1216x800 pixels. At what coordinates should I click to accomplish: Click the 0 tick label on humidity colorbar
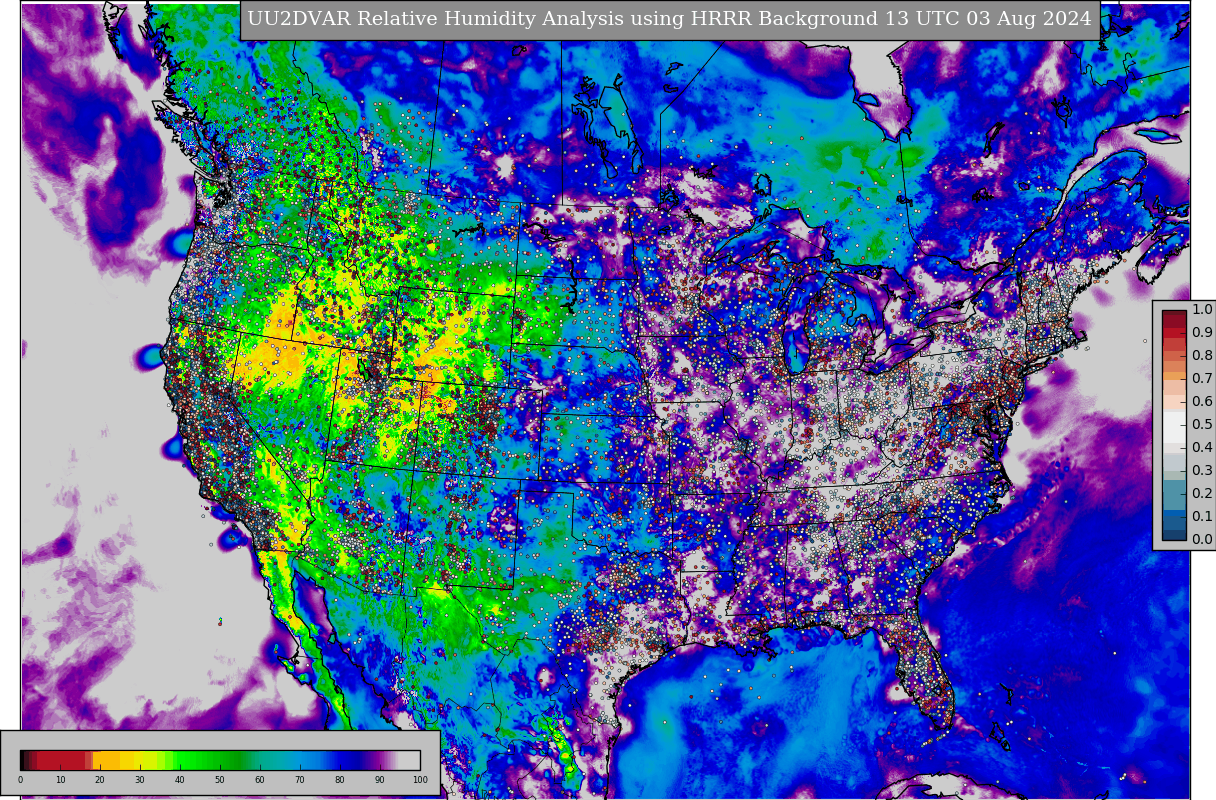[x=20, y=780]
